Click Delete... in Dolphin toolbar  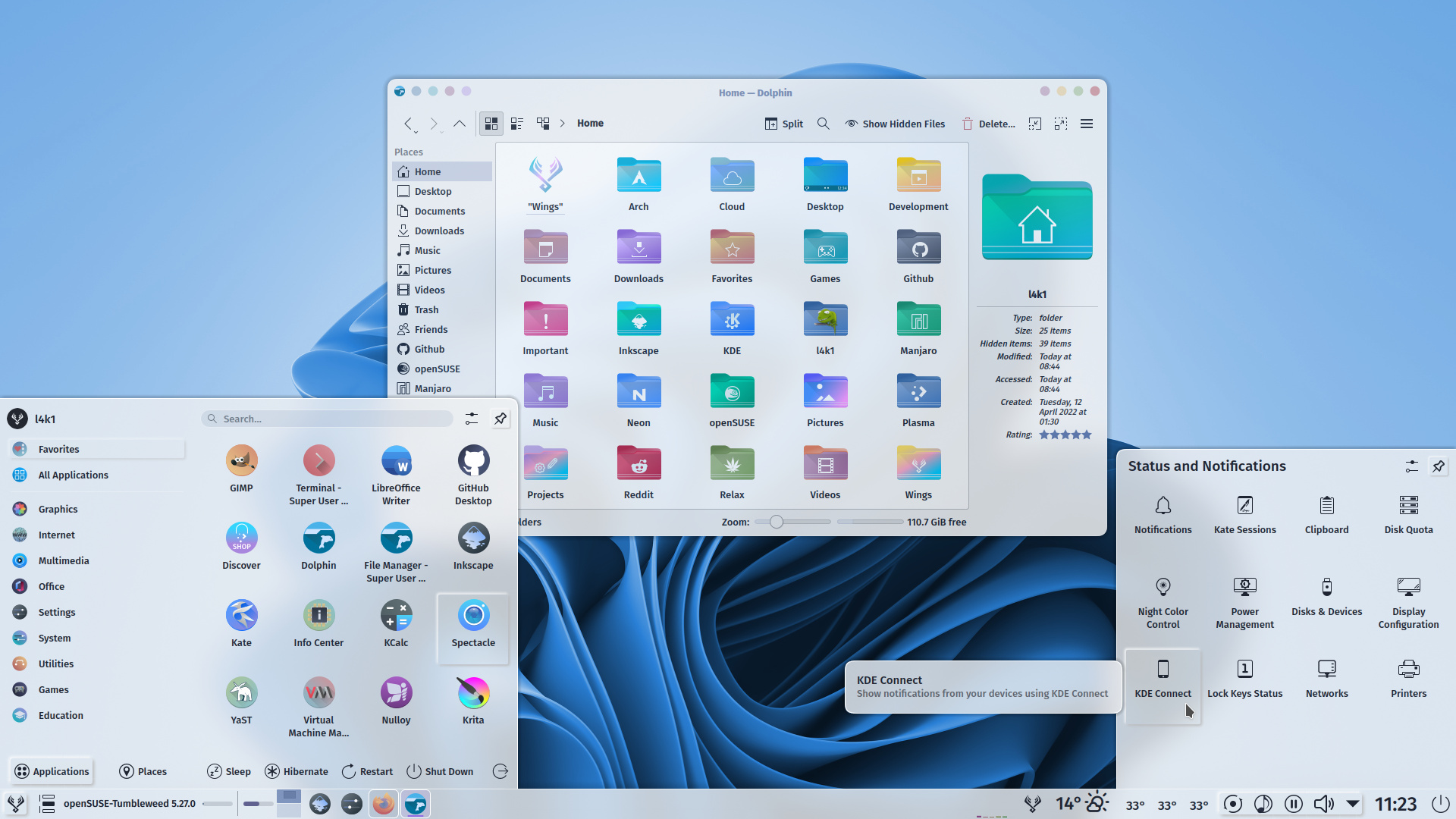click(x=988, y=124)
